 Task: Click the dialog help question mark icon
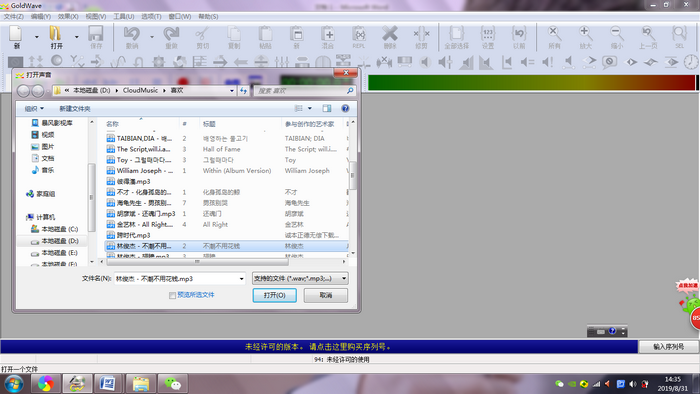(345, 108)
